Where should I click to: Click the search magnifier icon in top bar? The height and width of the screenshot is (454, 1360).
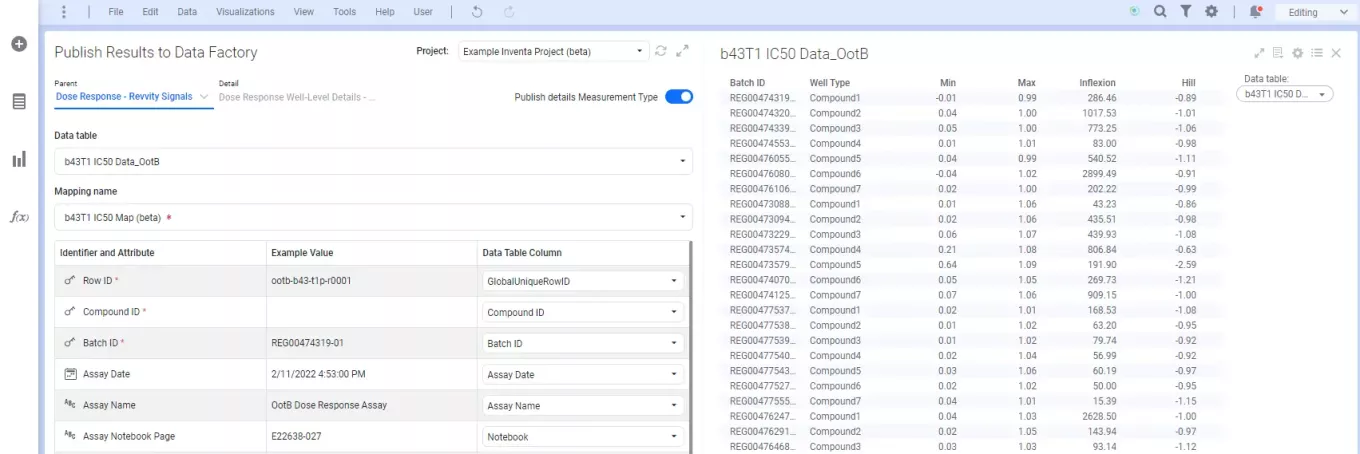click(1160, 12)
